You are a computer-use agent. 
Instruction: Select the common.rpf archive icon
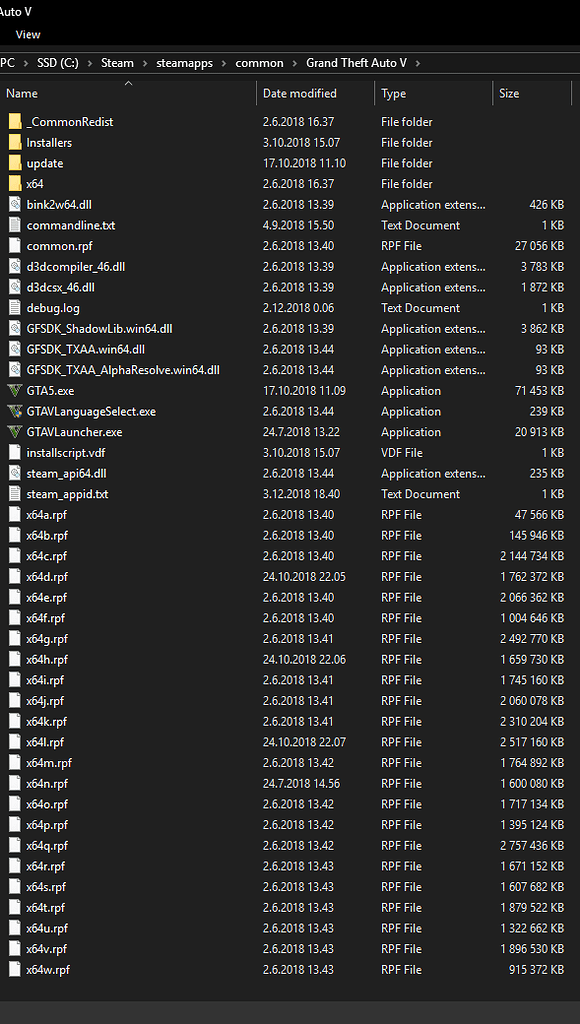pyautogui.click(x=14, y=245)
